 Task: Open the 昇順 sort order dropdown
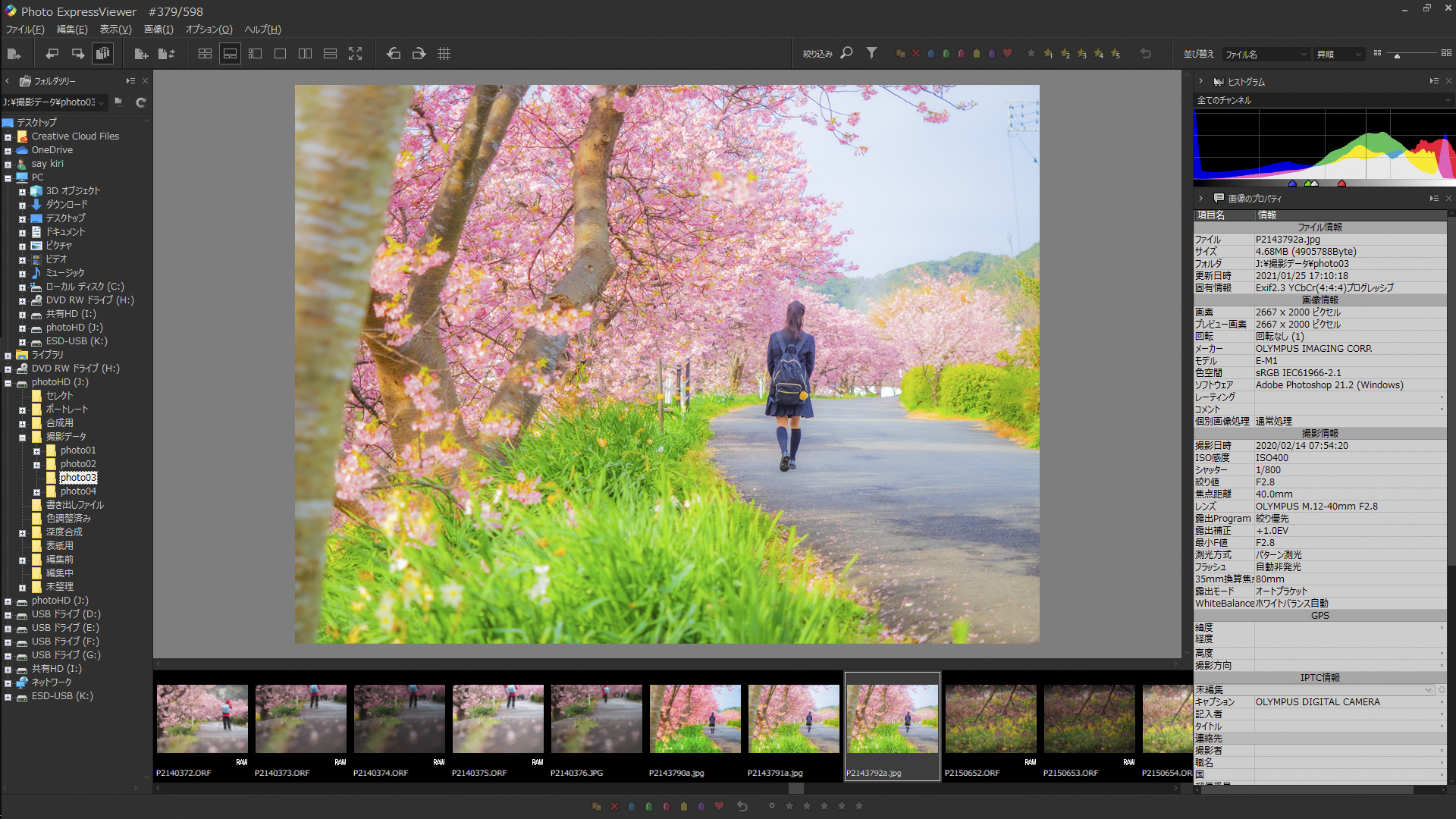(1339, 55)
